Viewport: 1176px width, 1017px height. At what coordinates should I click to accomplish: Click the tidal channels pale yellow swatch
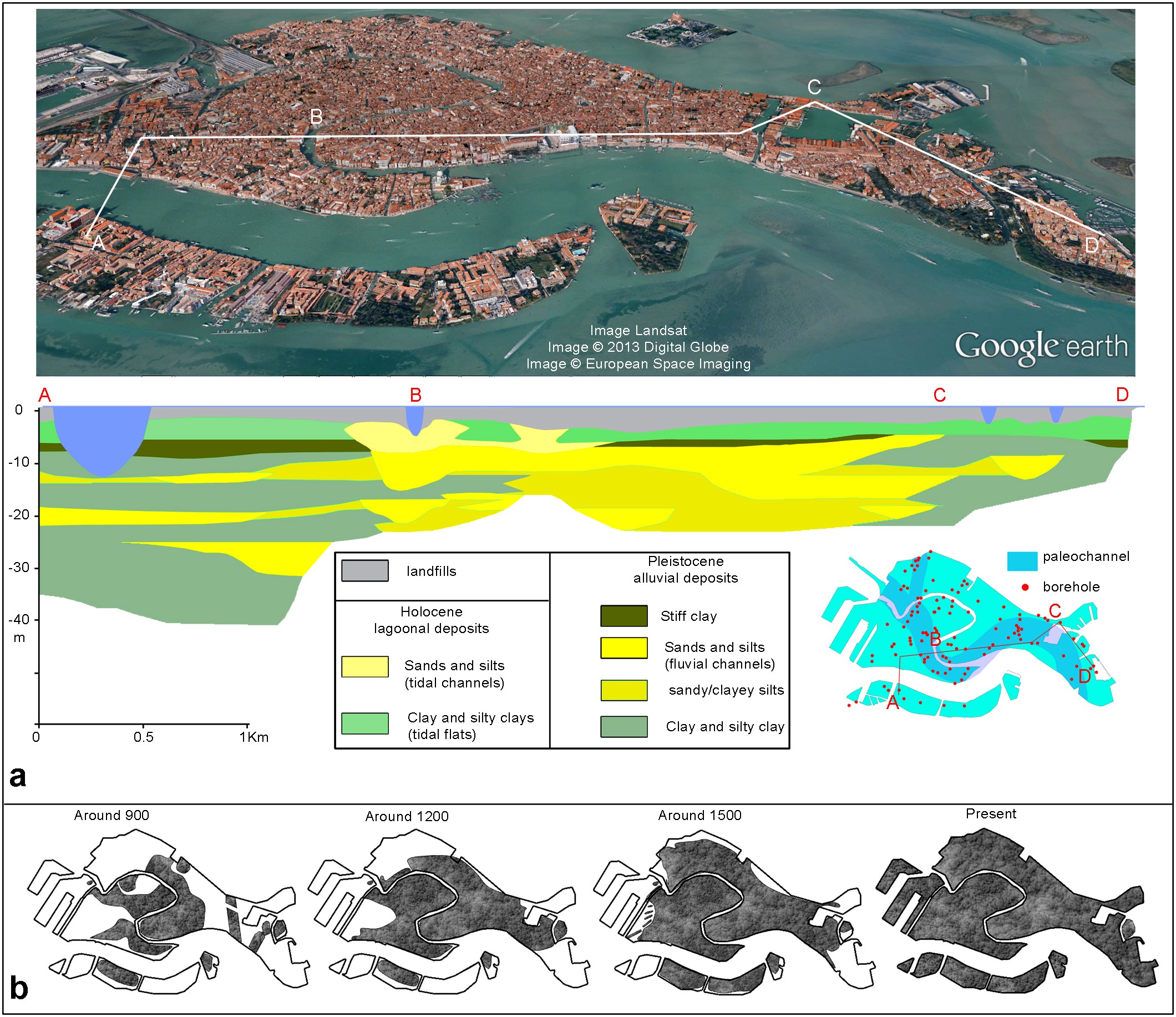pyautogui.click(x=365, y=667)
